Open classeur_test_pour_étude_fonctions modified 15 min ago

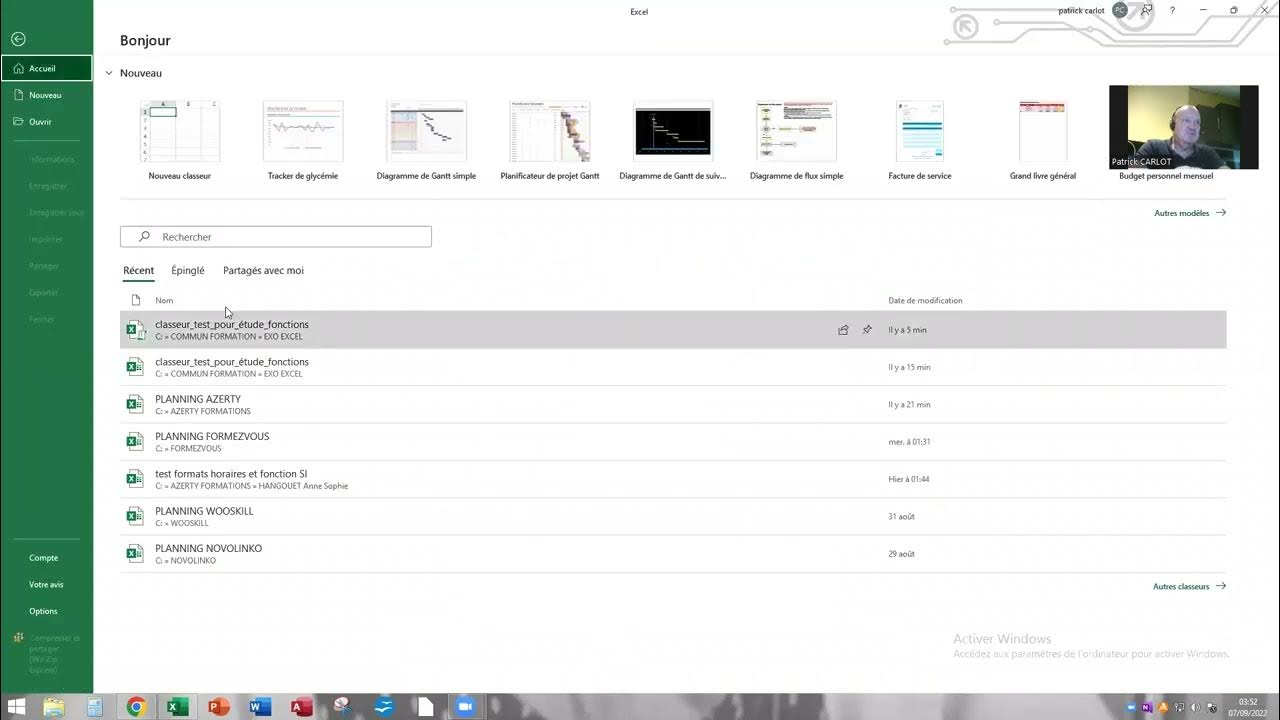point(673,367)
